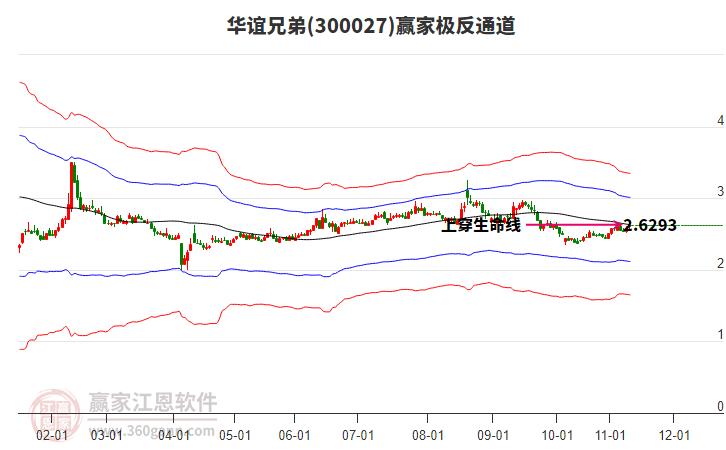Click the 11-01 date label
Image resolution: width=726 pixels, height=450 pixels.
click(x=610, y=435)
